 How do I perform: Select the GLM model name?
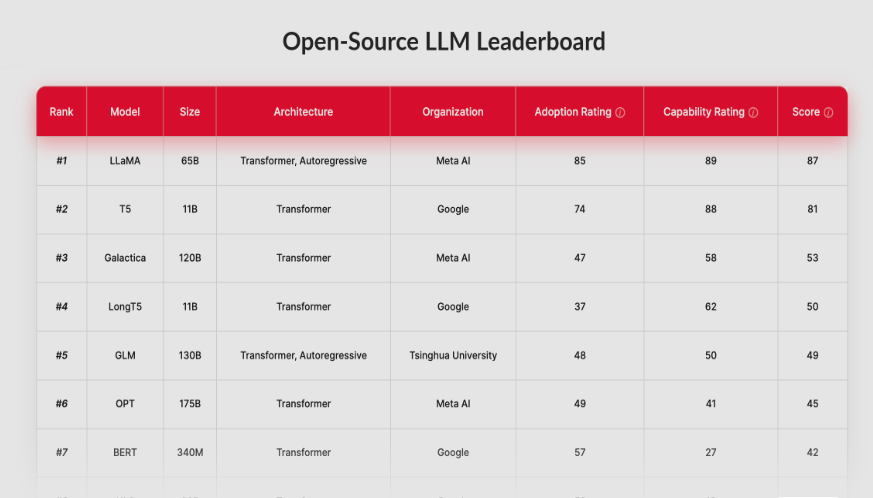coord(125,355)
